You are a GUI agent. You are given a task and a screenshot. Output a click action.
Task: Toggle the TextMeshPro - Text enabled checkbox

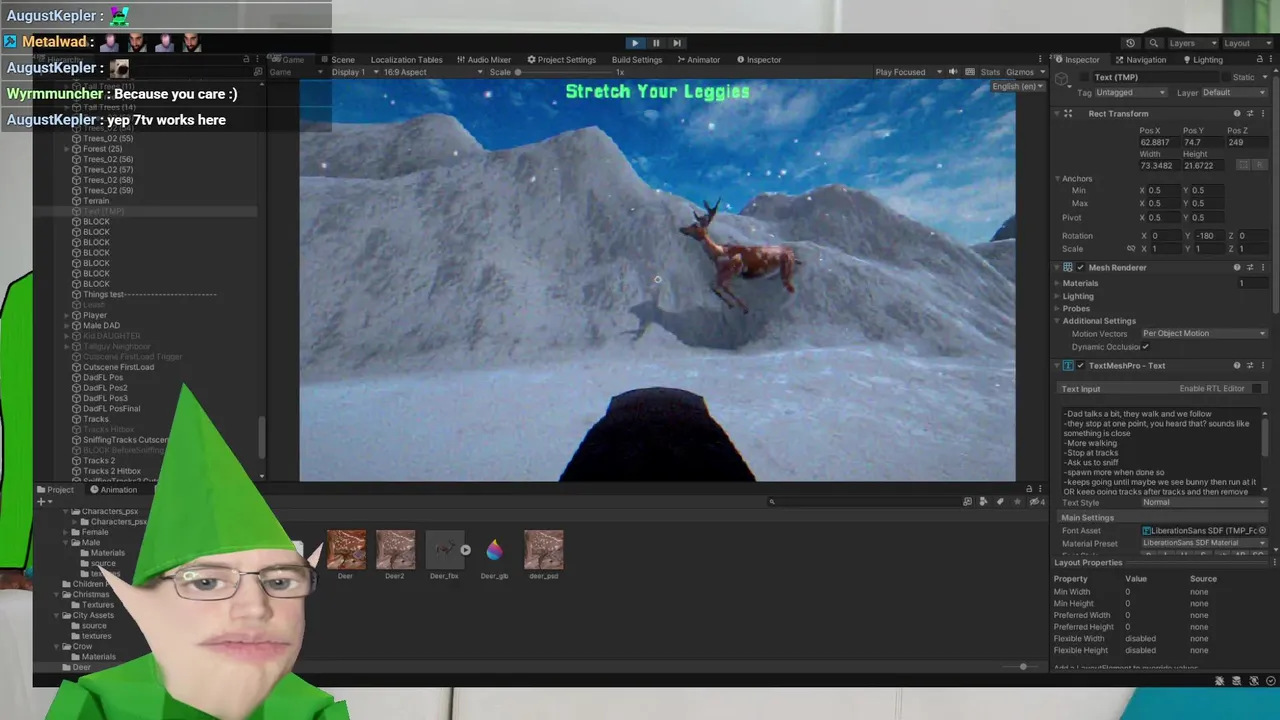click(1080, 365)
